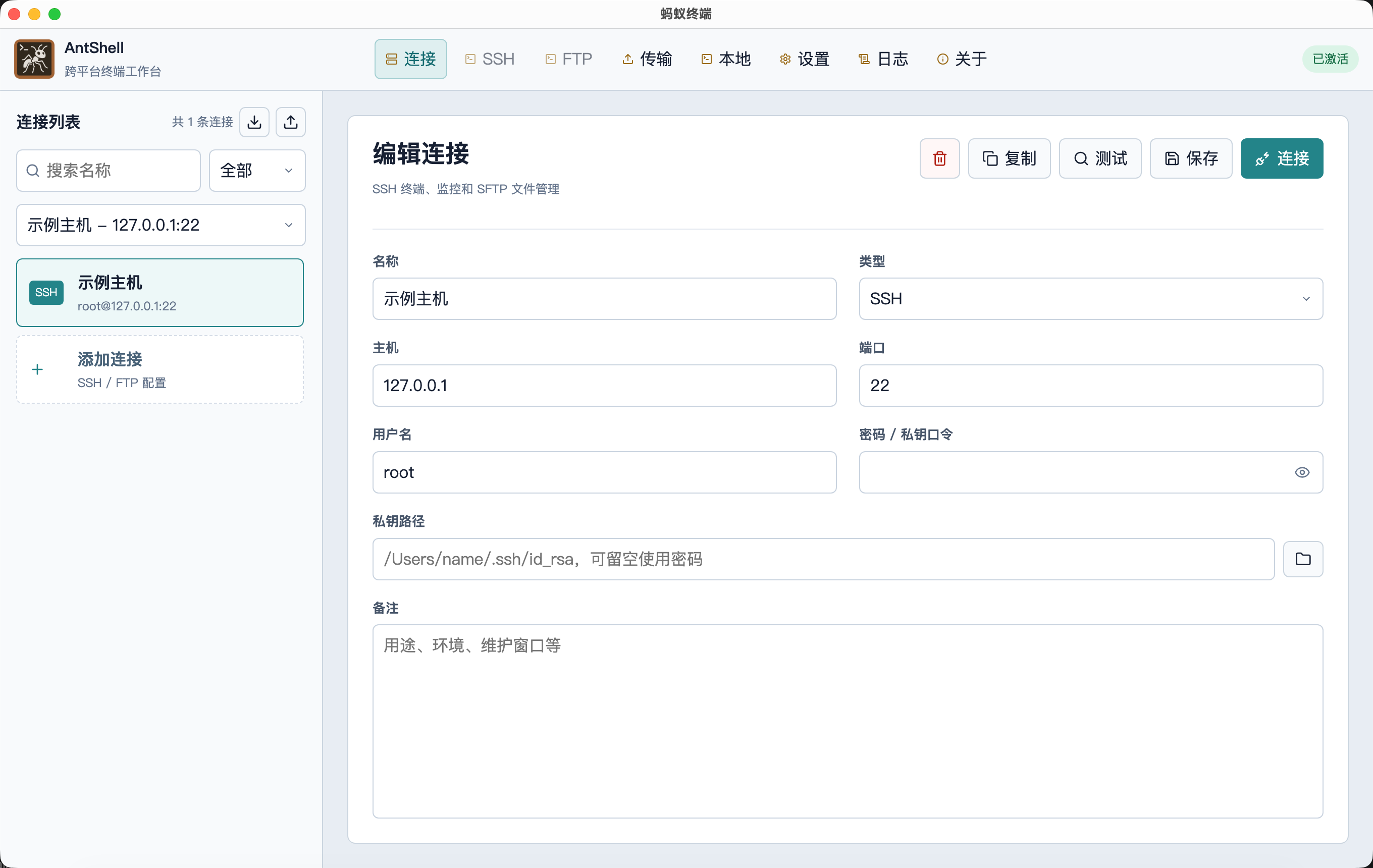Screen dimensions: 1373x868
Task: Open the SSH tab
Action: pos(490,59)
